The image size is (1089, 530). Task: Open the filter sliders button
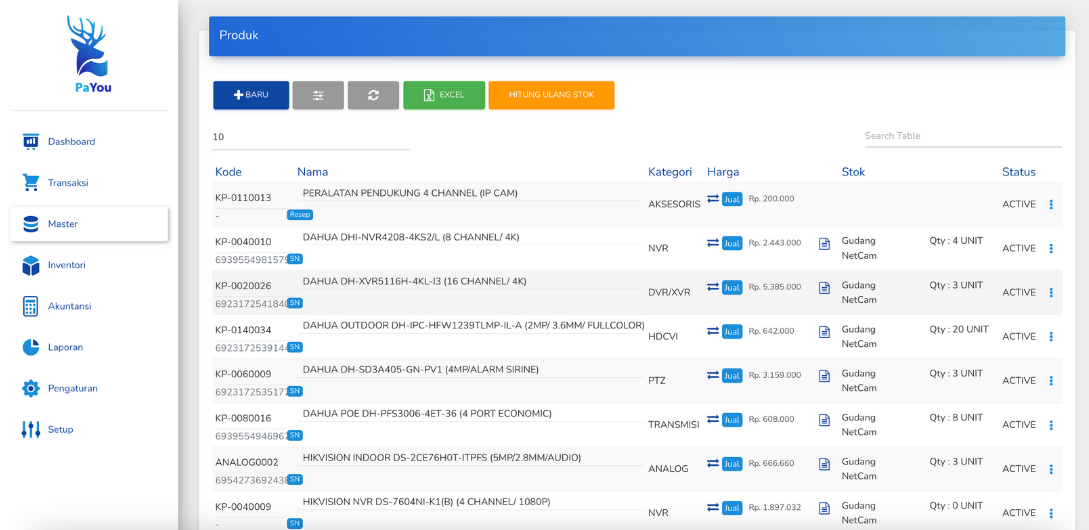318,95
